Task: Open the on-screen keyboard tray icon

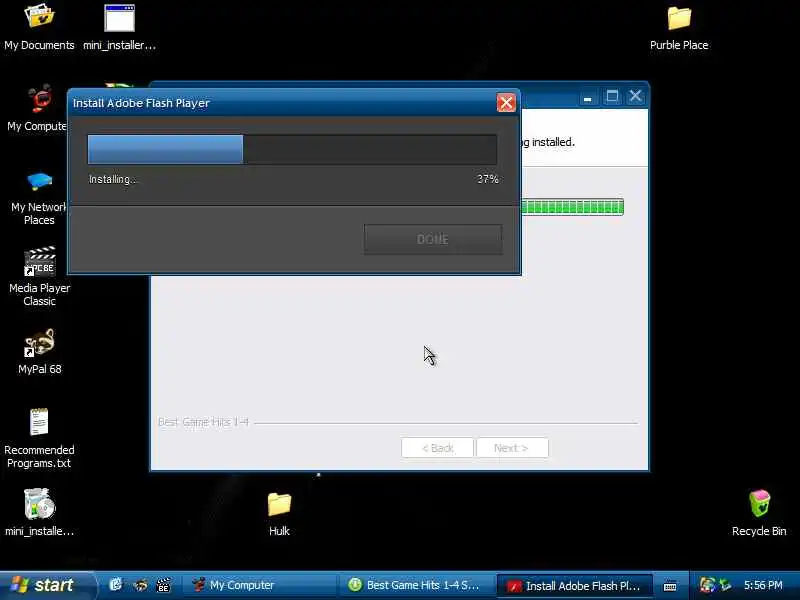Action: click(x=670, y=586)
